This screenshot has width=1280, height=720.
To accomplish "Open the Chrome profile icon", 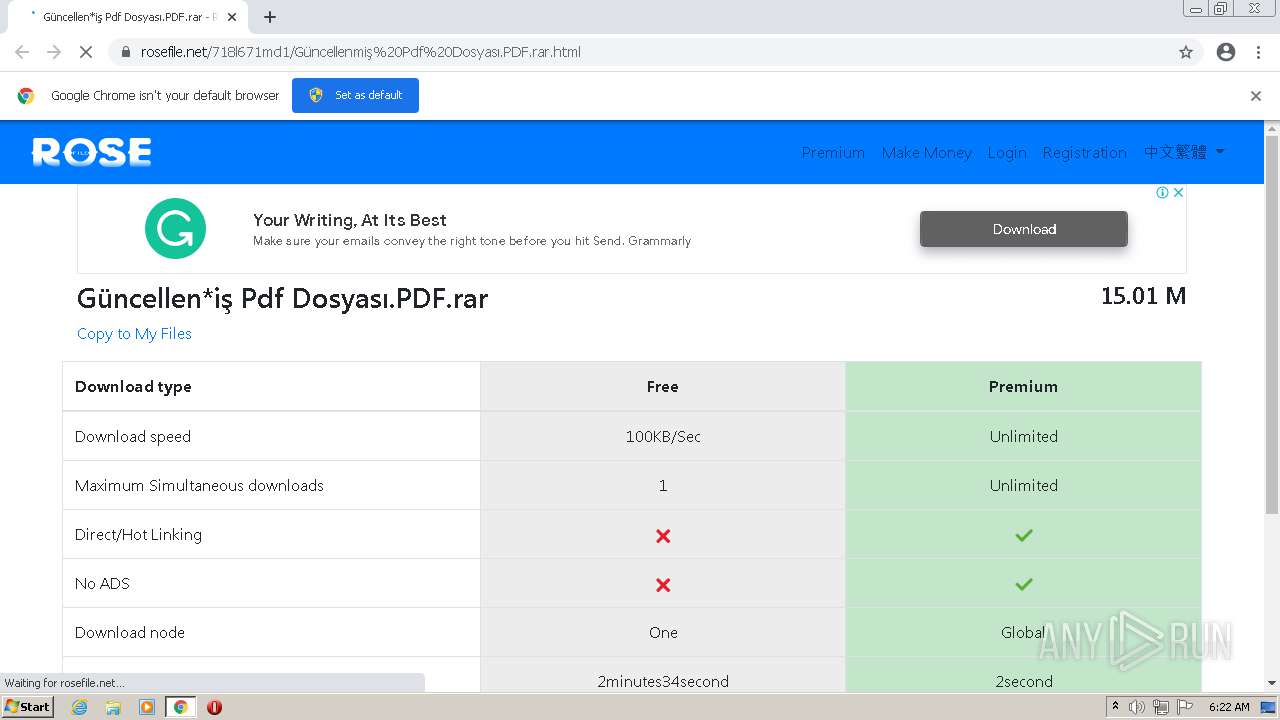I will pos(1226,52).
